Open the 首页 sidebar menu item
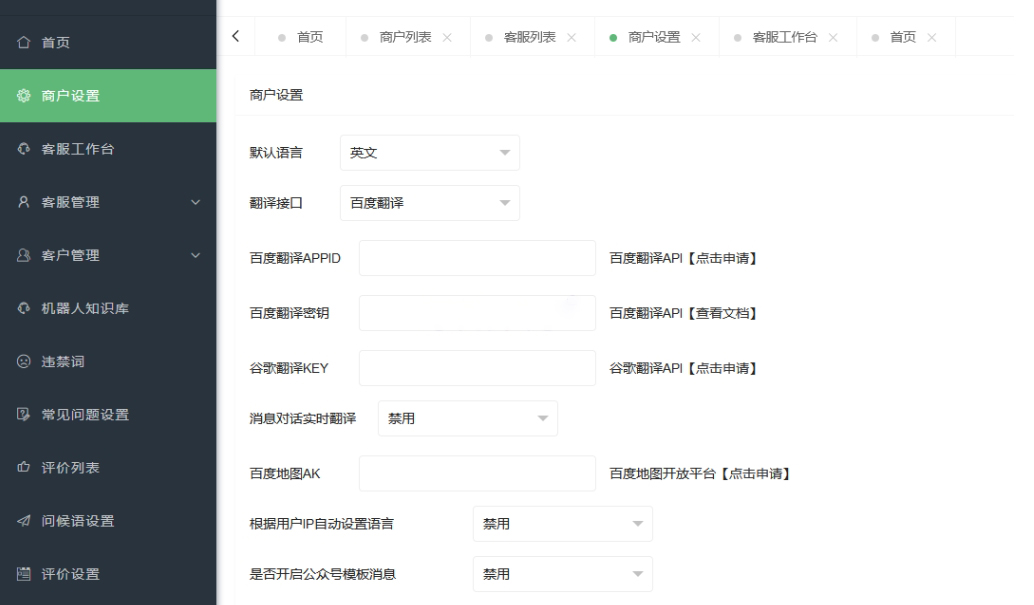1034x605 pixels. (x=108, y=42)
